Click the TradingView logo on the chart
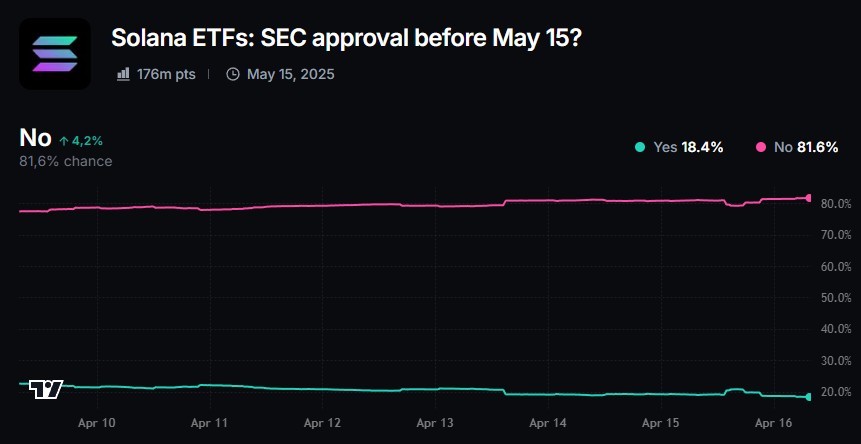 tap(46, 388)
